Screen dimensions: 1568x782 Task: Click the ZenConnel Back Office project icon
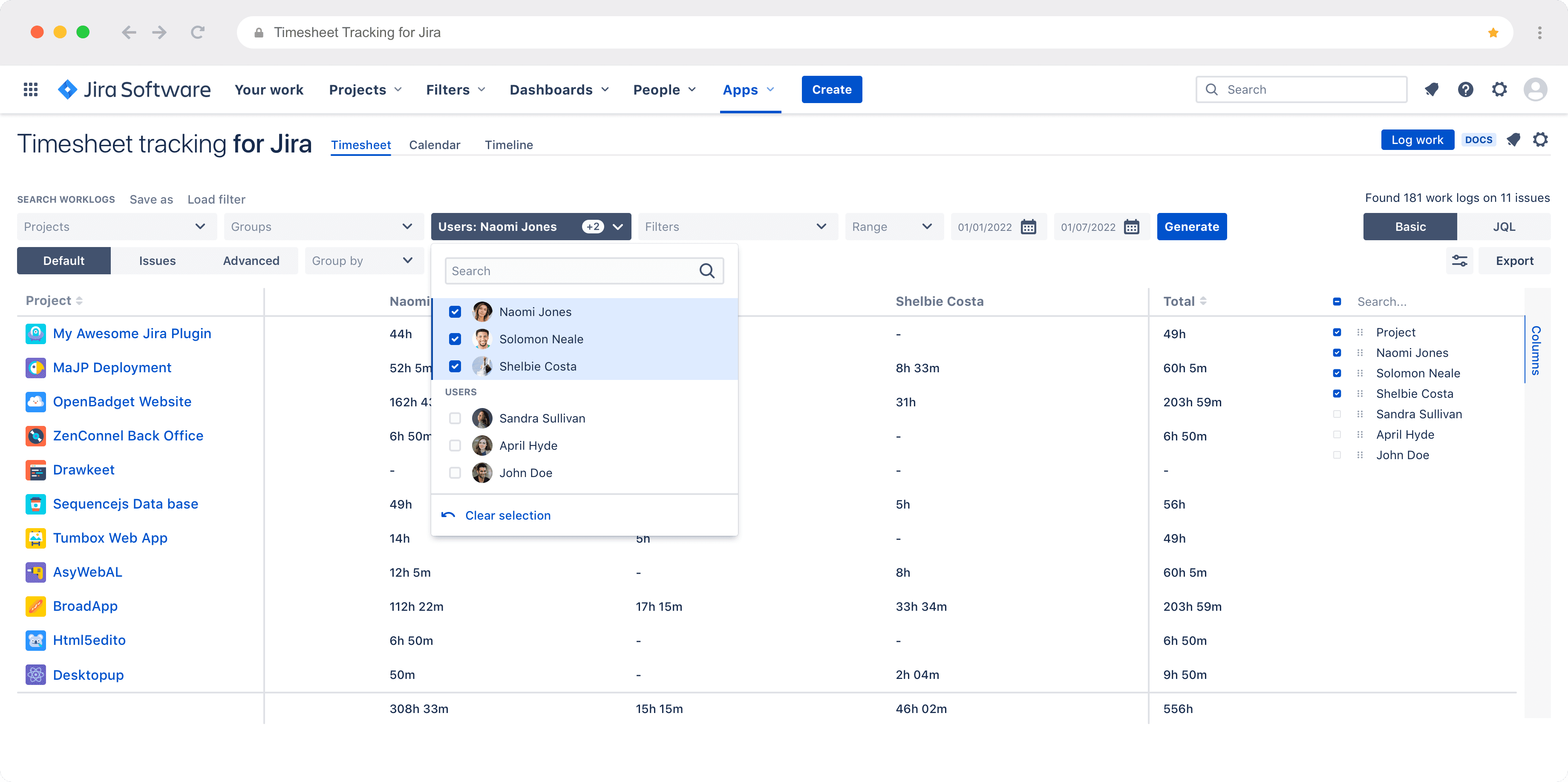click(36, 436)
